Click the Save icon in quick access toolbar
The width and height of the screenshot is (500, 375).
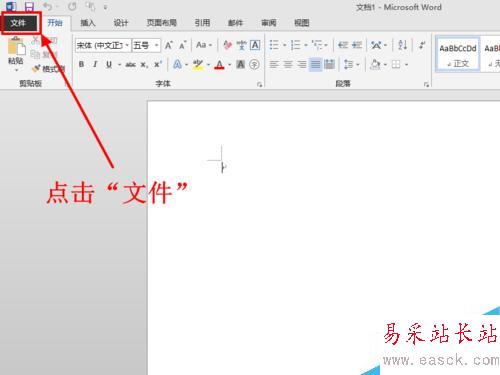tap(29, 6)
